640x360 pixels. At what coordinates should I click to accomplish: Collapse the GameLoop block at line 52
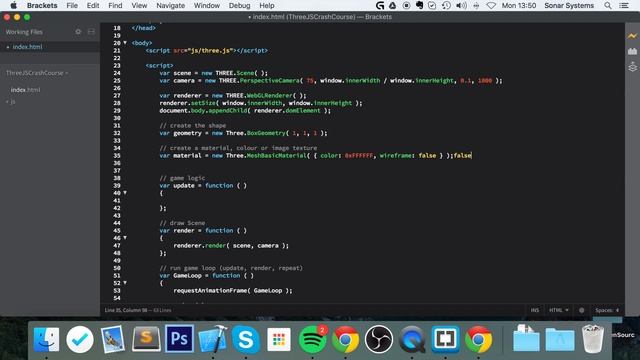(x=125, y=283)
